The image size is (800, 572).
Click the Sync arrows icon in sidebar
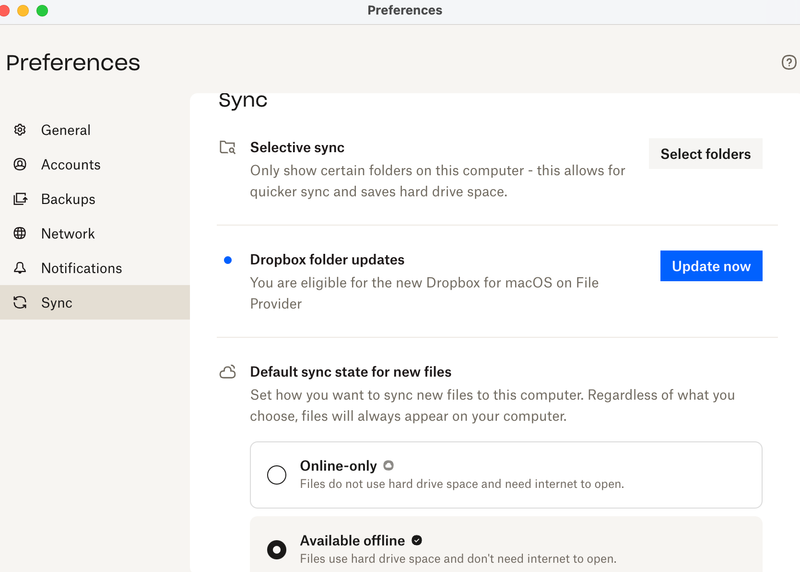click(x=20, y=303)
